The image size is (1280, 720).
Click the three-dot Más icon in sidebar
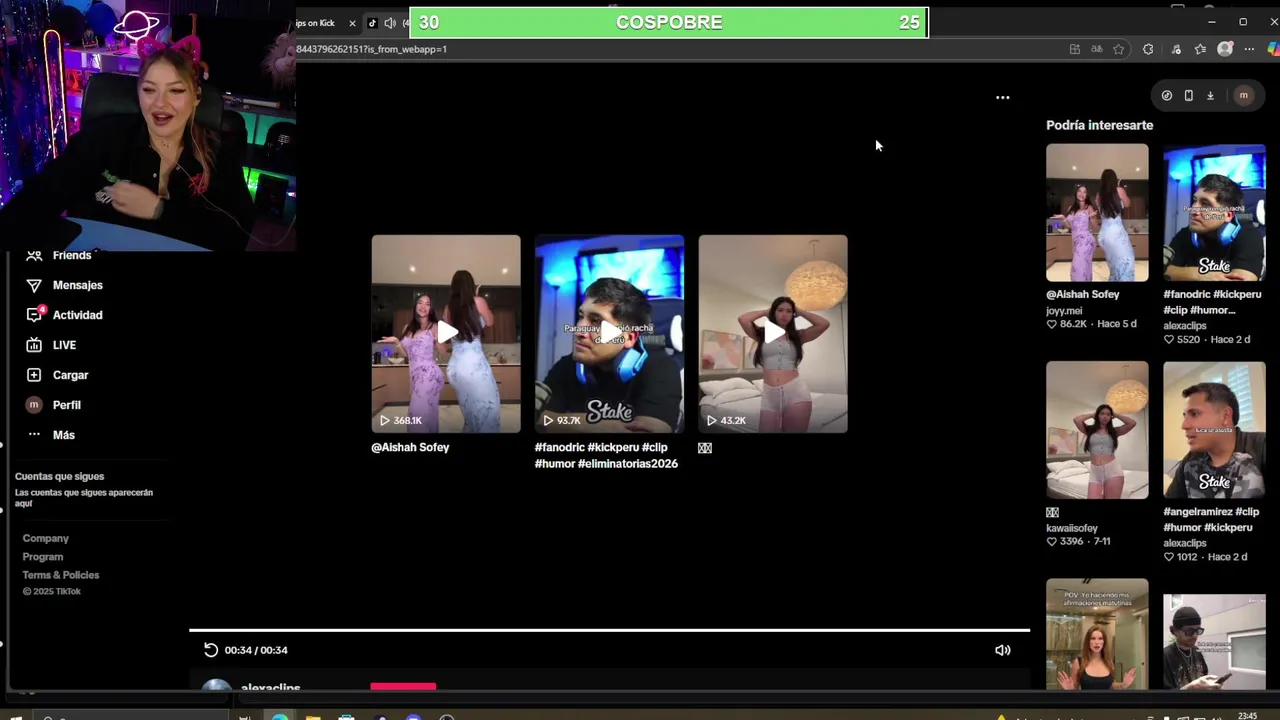34,435
